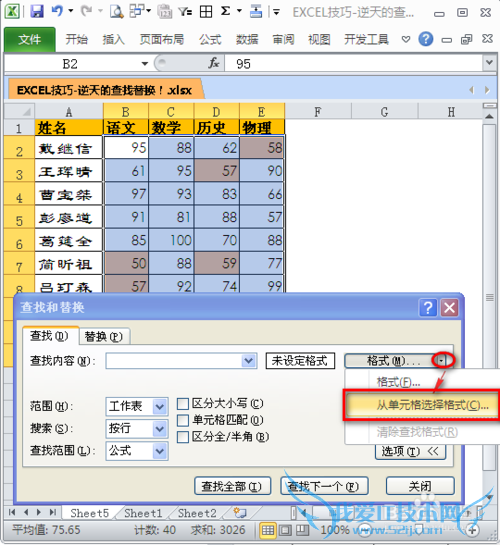Open the find content history dropdown
Viewport: 500px width, 545px height.
click(249, 361)
